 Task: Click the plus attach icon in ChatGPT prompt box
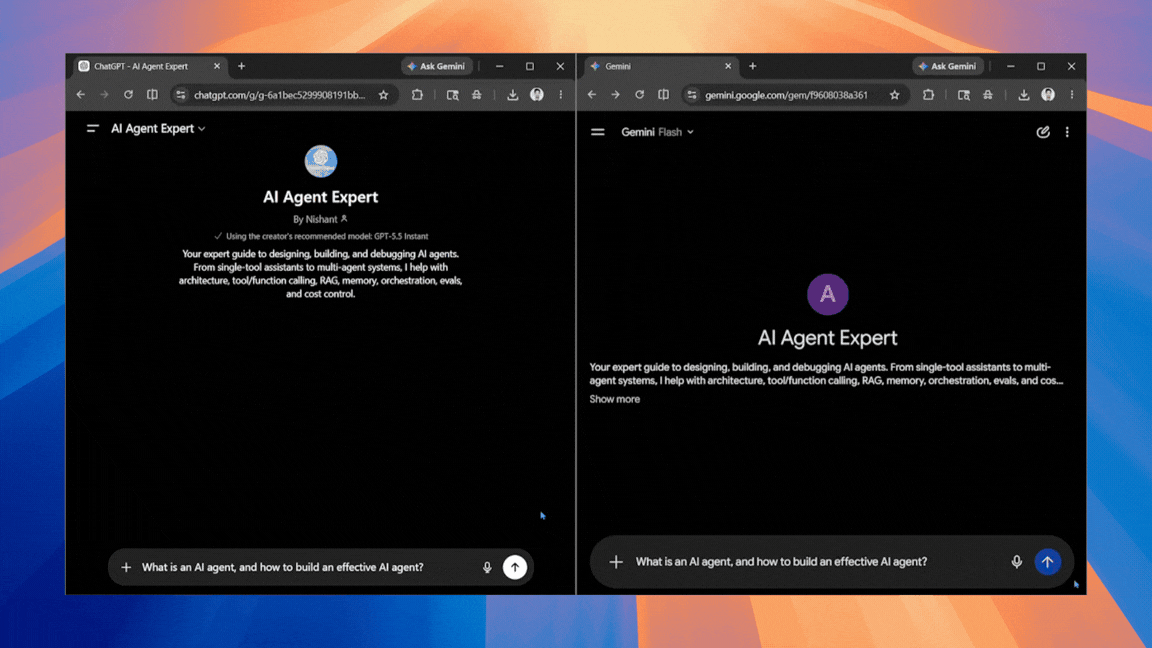click(x=126, y=567)
